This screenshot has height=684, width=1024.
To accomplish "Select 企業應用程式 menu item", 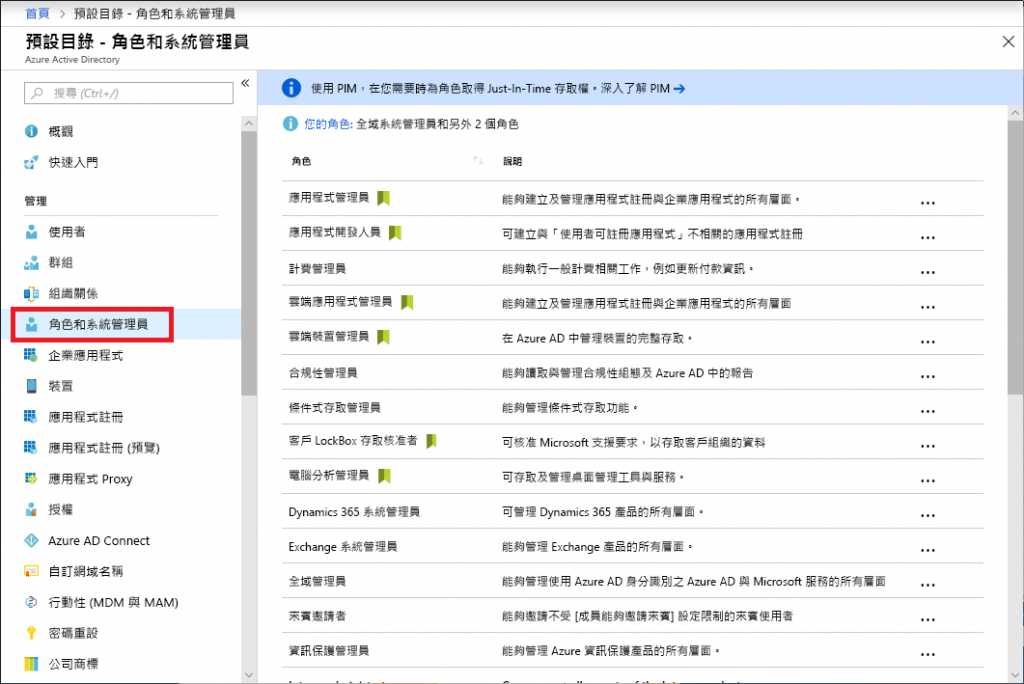I will pyautogui.click(x=86, y=355).
